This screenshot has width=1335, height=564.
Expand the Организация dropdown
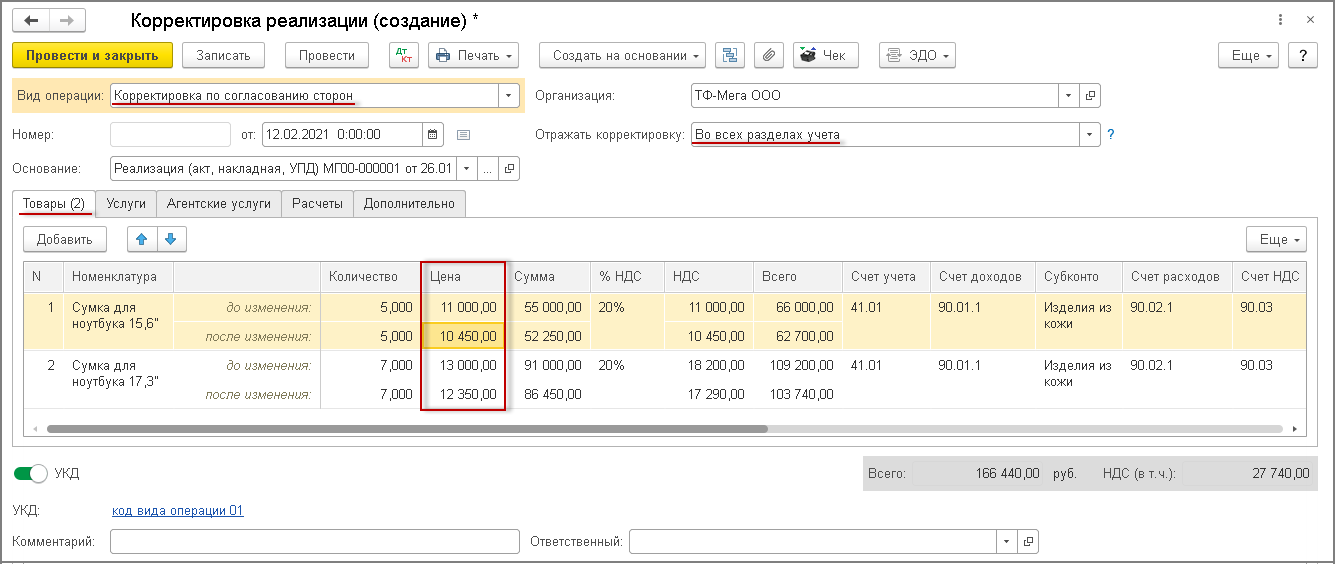[1070, 96]
